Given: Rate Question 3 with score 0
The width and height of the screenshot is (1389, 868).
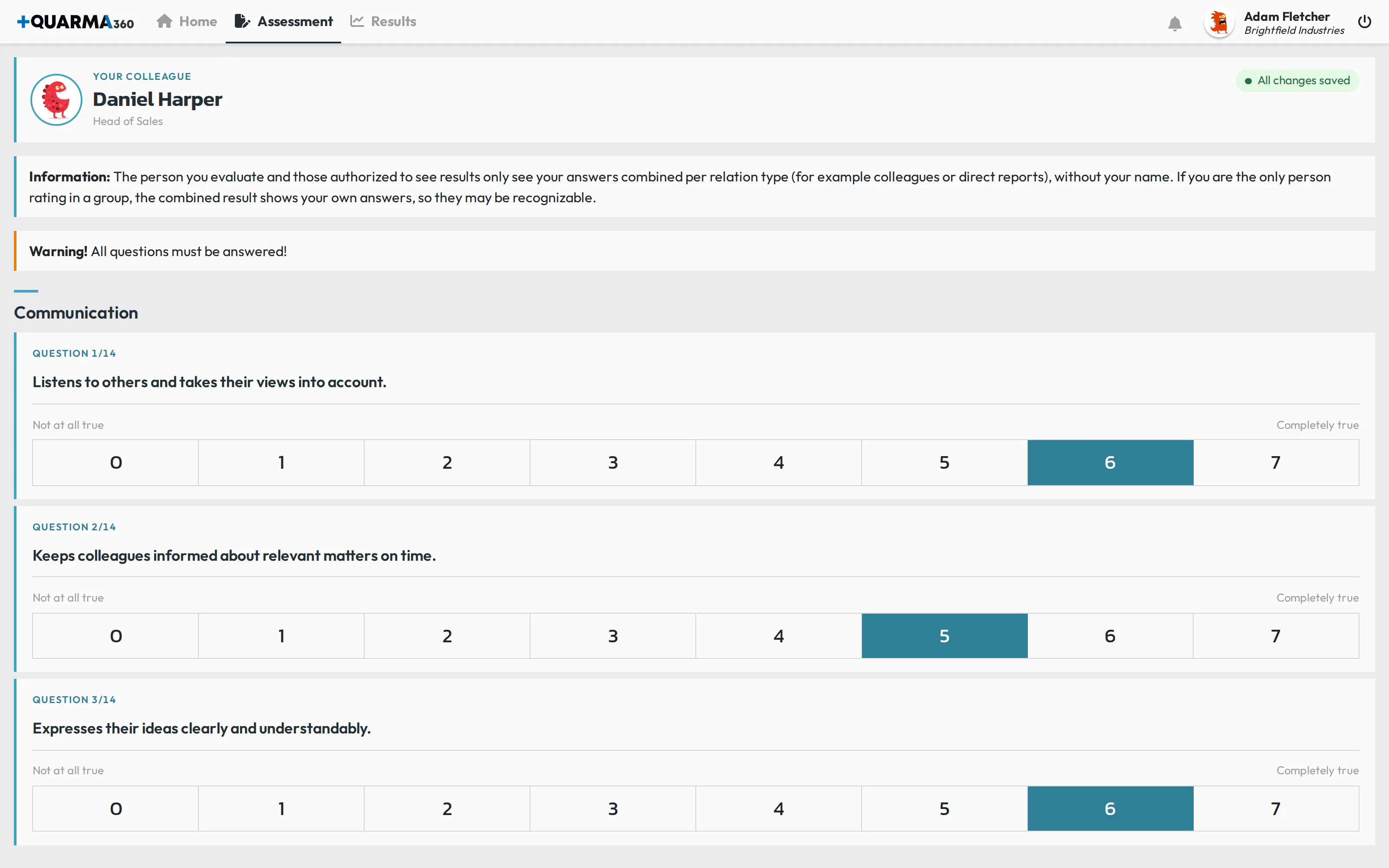Looking at the screenshot, I should coord(115,809).
